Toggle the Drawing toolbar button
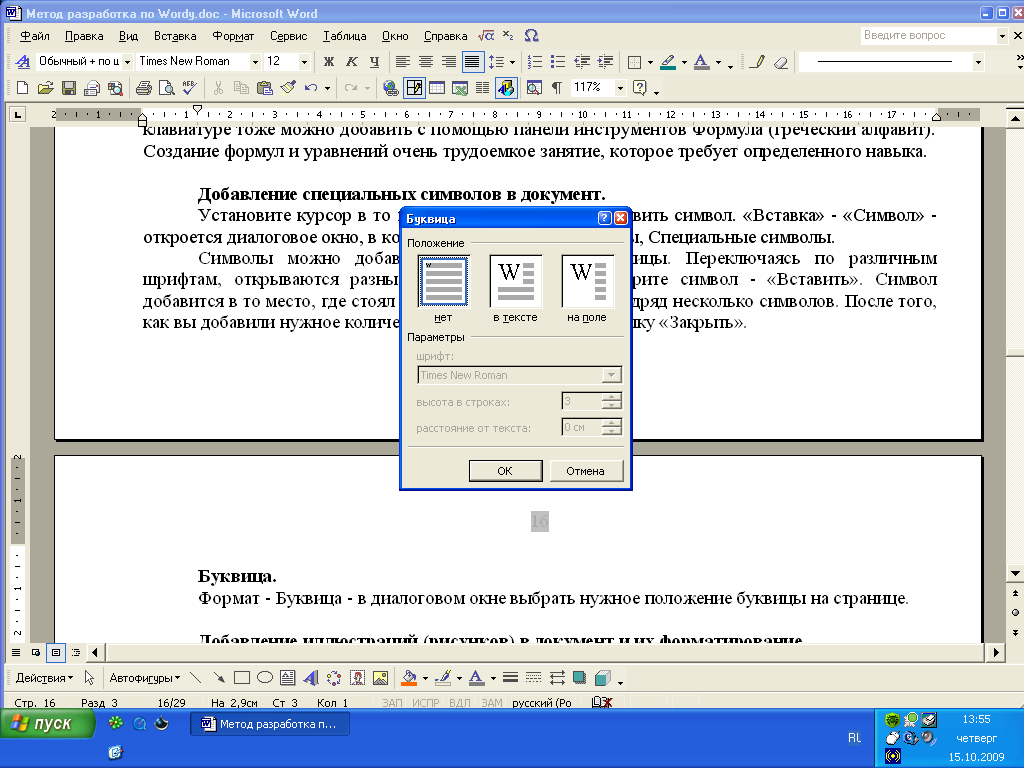1024x768 pixels. [x=507, y=88]
